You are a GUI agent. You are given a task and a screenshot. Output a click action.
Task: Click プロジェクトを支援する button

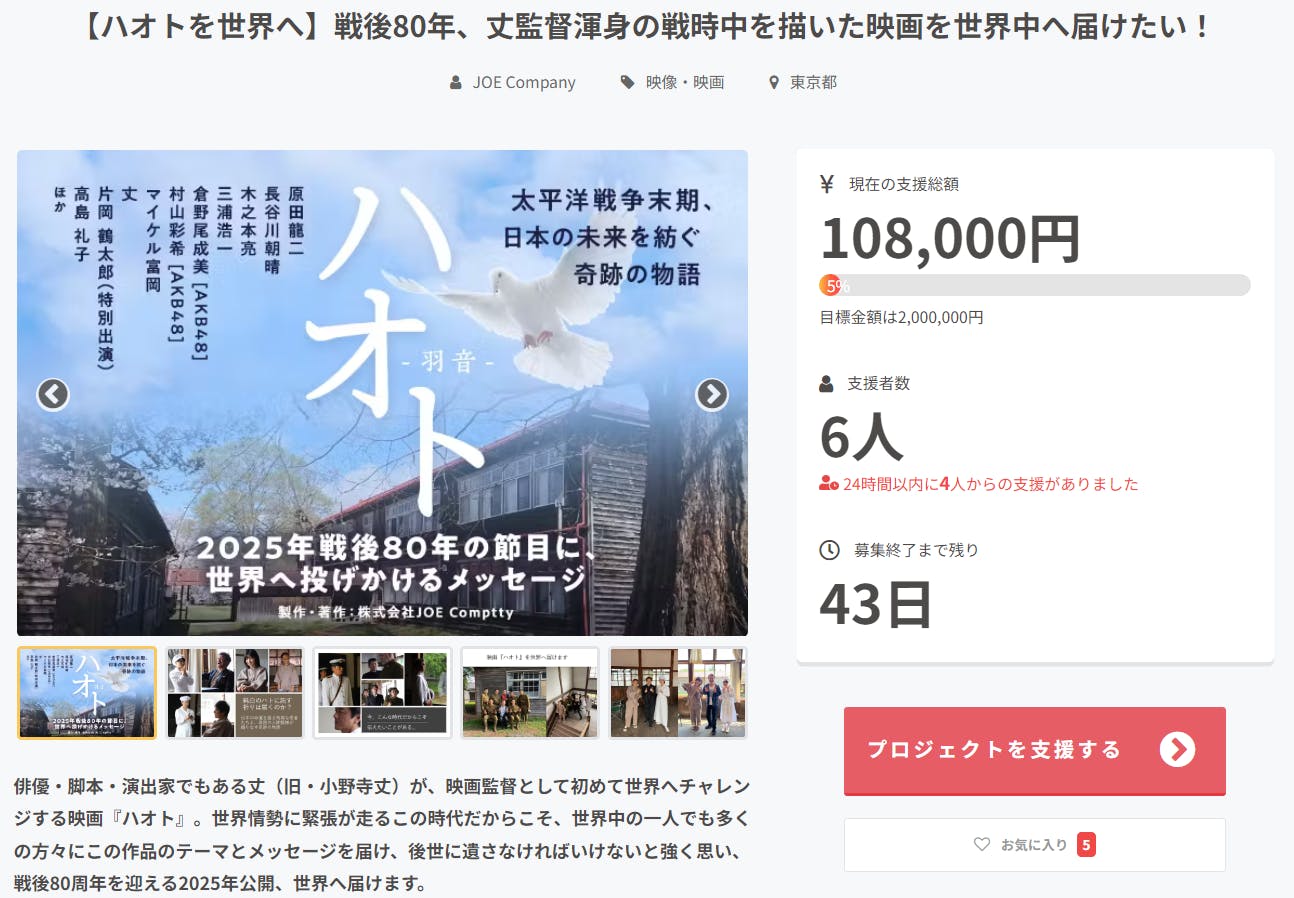[x=1035, y=751]
